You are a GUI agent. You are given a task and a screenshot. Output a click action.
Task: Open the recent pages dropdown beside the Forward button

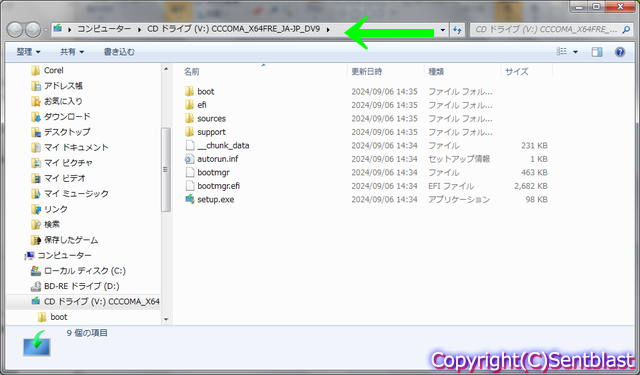[x=45, y=30]
